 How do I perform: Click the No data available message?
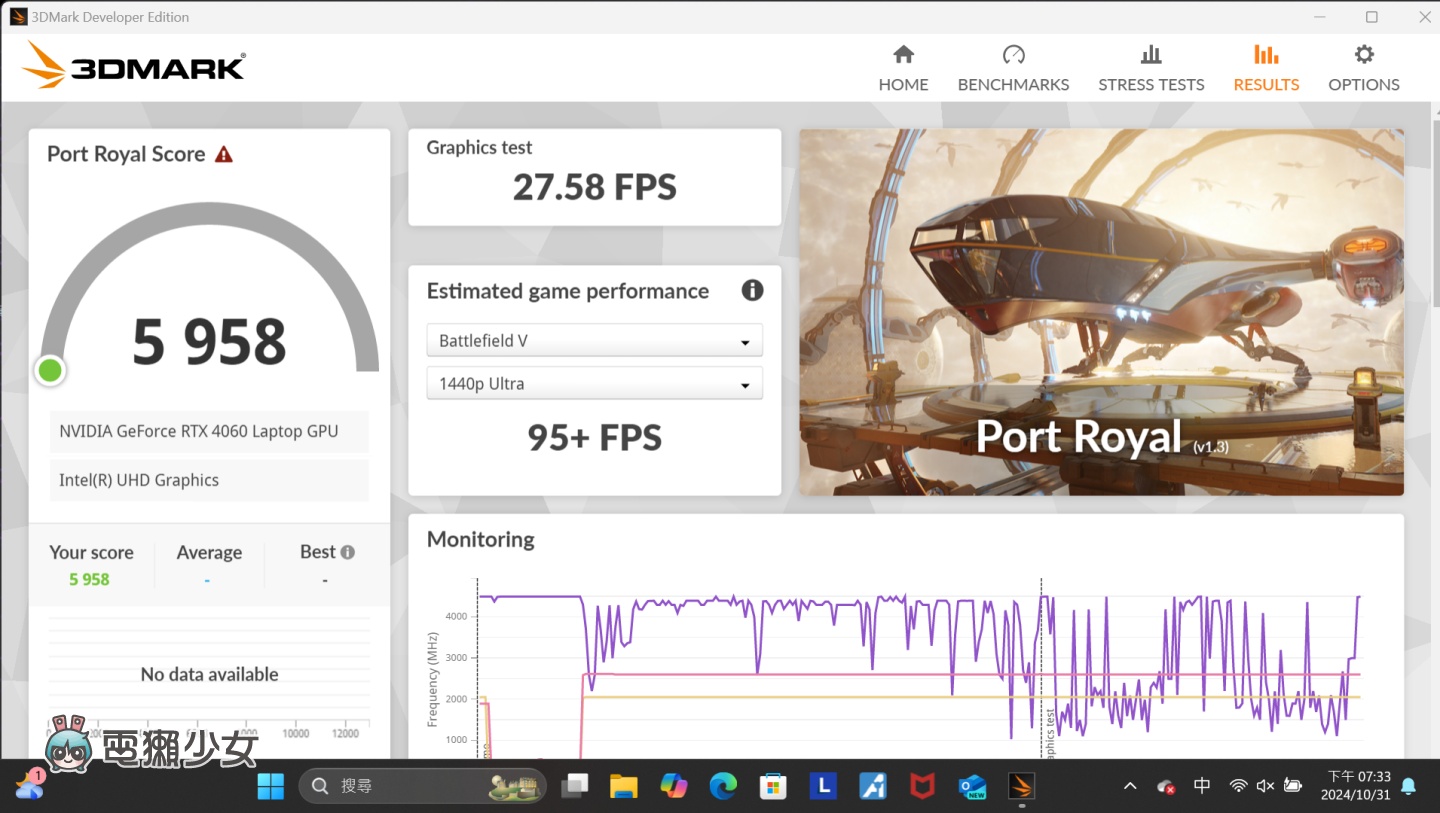point(209,675)
